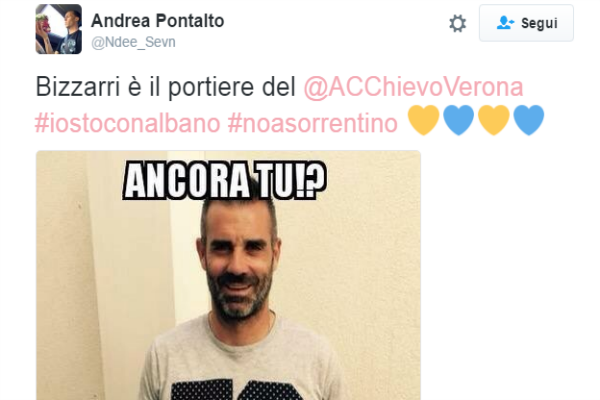Screen dimensions: 600x400
Task: Open the gear settings icon
Action: (x=458, y=23)
